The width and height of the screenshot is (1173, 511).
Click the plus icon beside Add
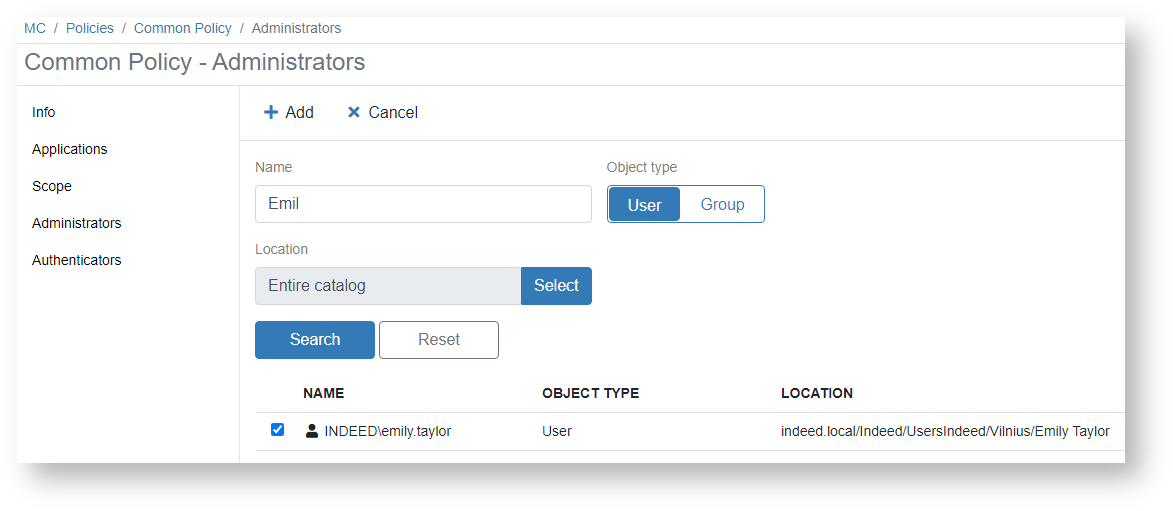click(x=270, y=112)
